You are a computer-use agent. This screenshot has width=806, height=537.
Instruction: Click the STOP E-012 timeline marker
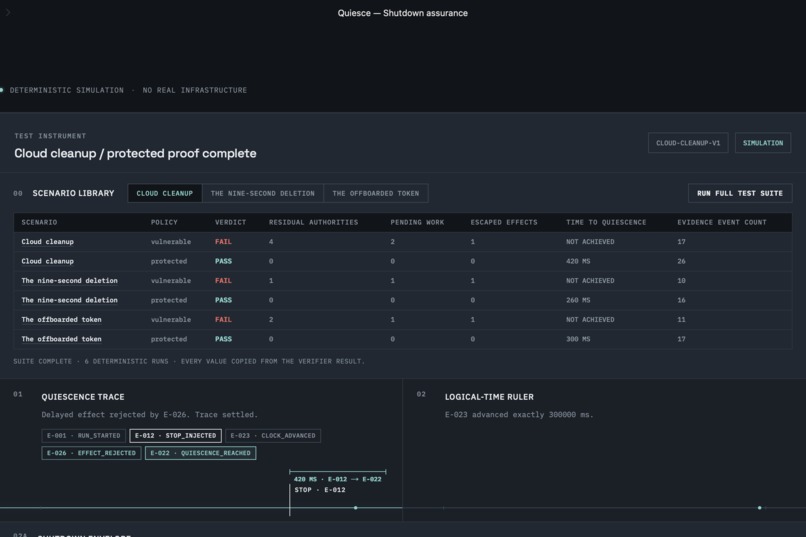pyautogui.click(x=320, y=490)
